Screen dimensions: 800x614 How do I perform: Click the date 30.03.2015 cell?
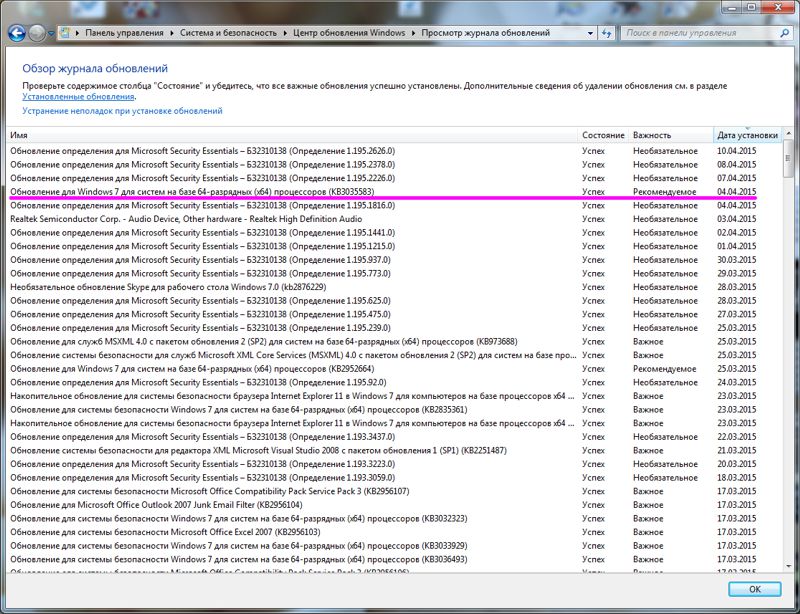point(737,260)
